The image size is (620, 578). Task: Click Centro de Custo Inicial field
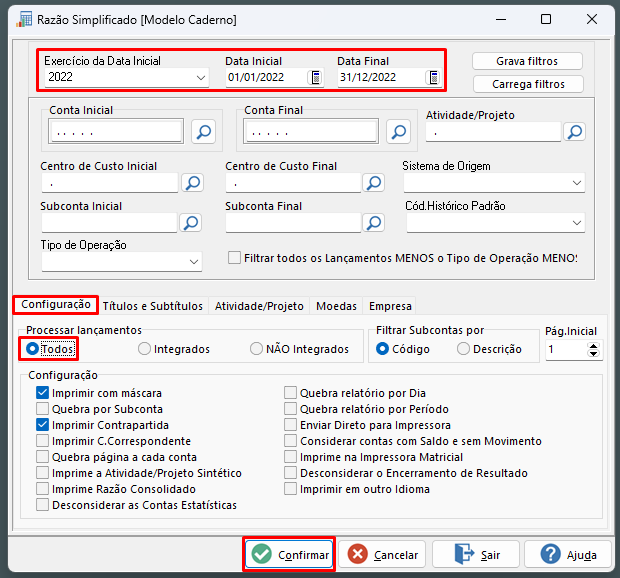tap(110, 183)
